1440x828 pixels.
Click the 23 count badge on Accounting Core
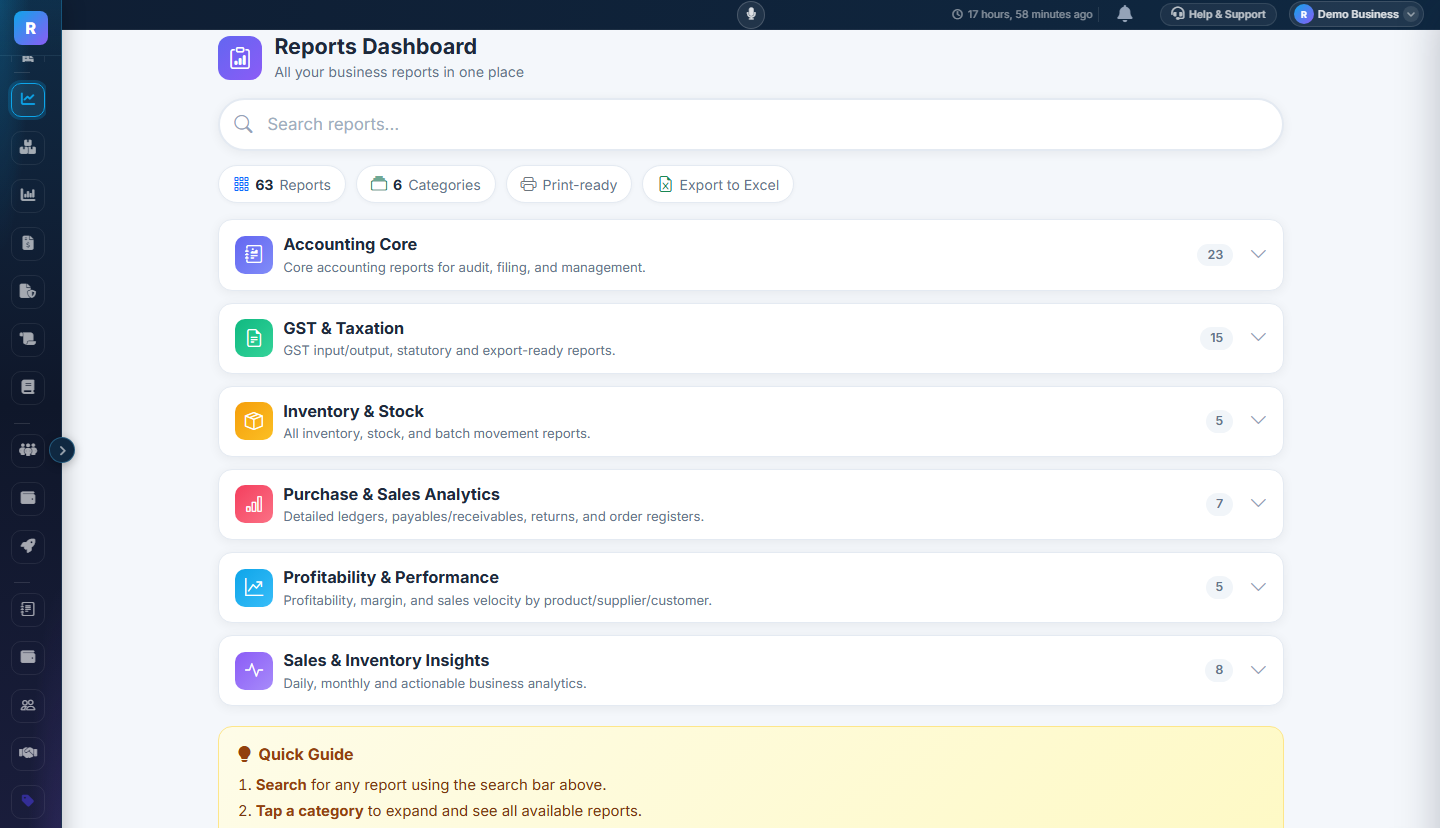click(1215, 254)
